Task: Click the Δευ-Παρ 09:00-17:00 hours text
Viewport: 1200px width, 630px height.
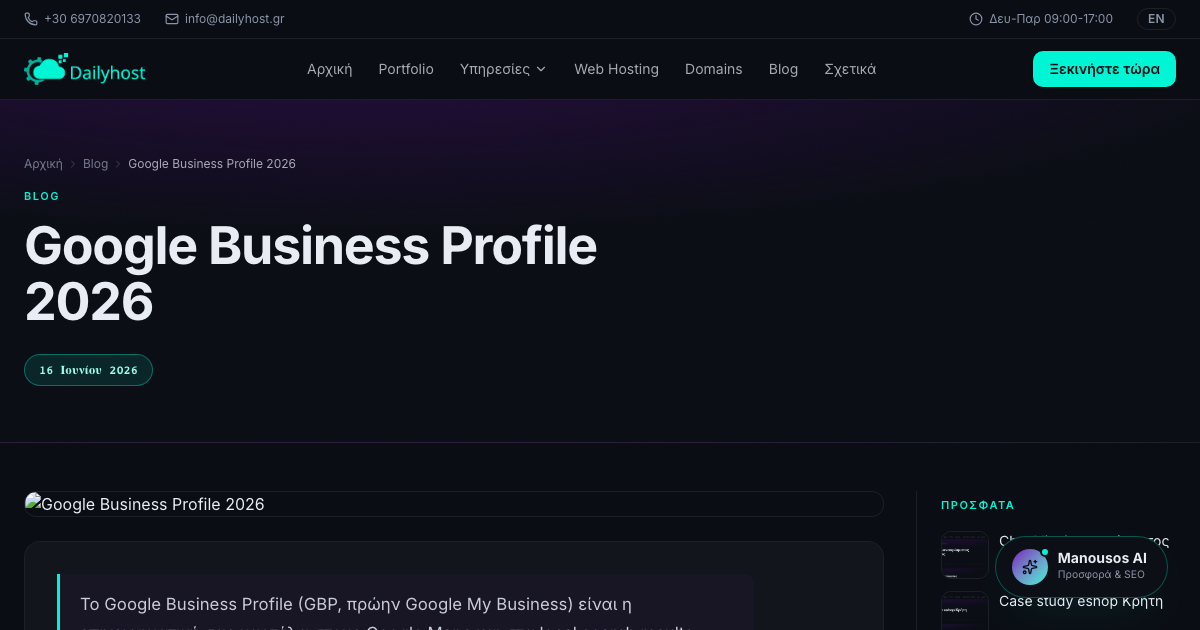Action: (x=1051, y=19)
